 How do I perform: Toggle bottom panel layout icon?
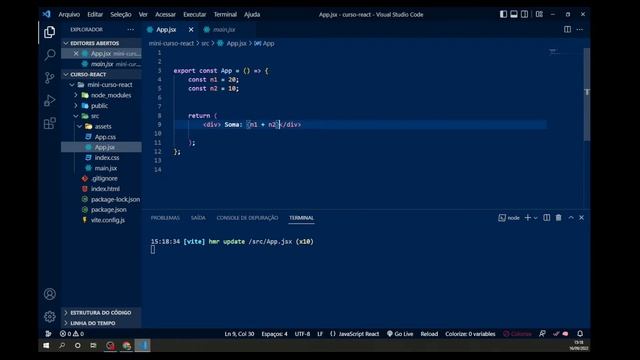point(514,14)
